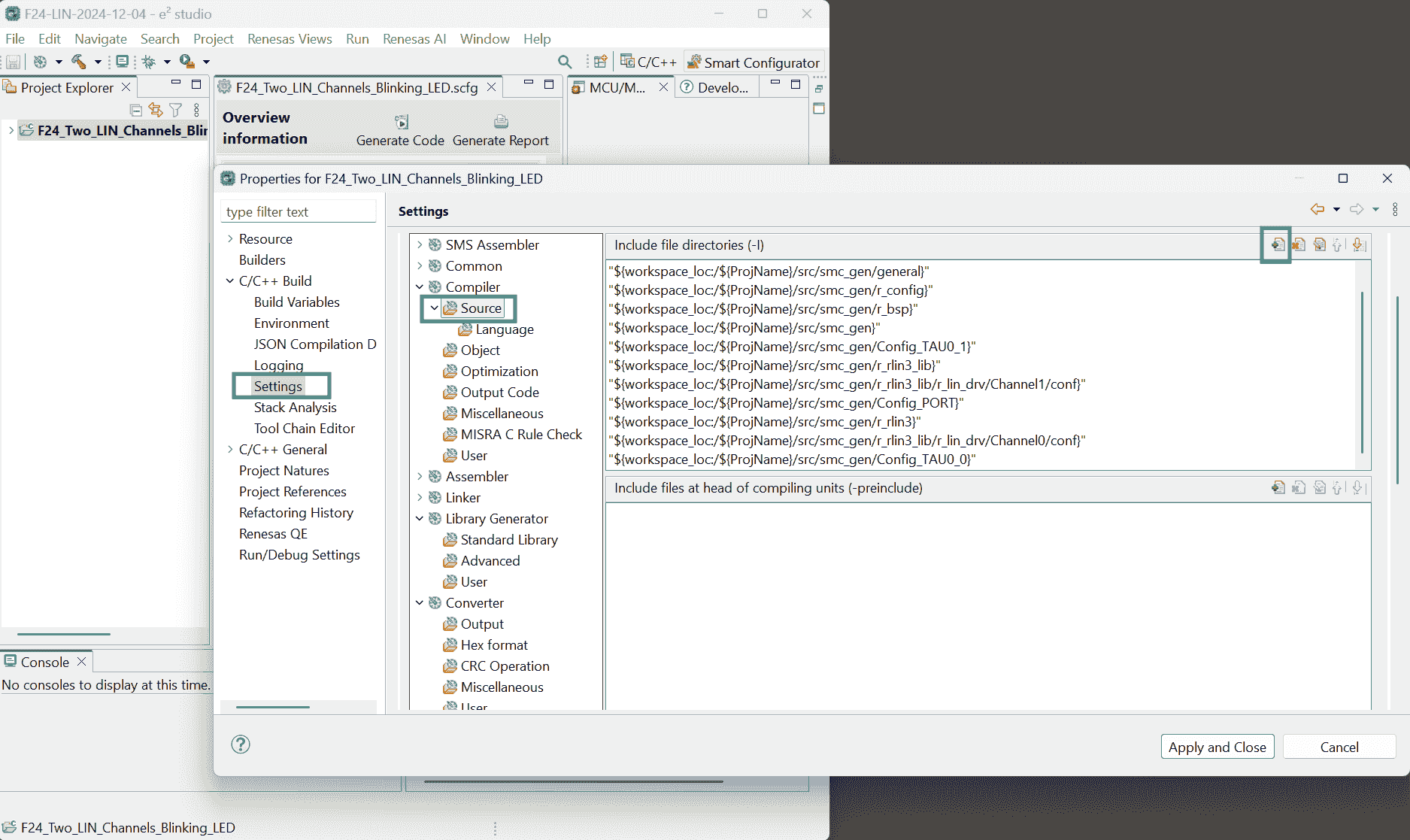Click the search magnifier in main toolbar
The height and width of the screenshot is (840, 1410).
(565, 62)
